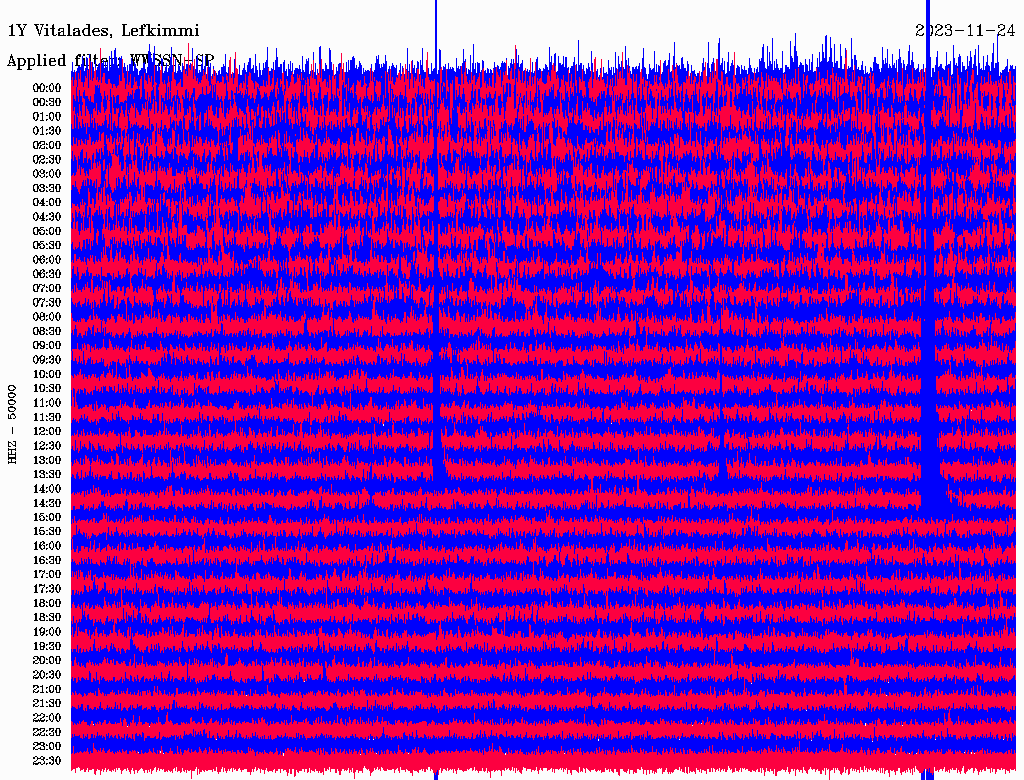
Task: Select the 20:00 time row label
Action: (47, 660)
